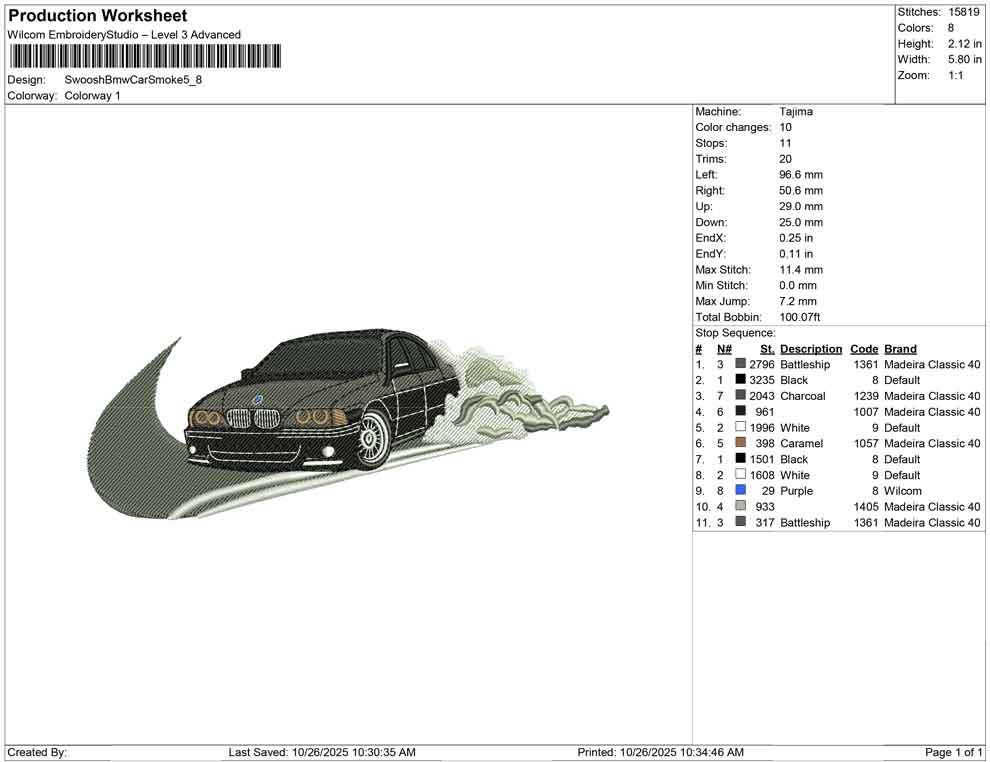This screenshot has height=762, width=990.
Task: Click the Tajima machine value
Action: click(x=796, y=112)
